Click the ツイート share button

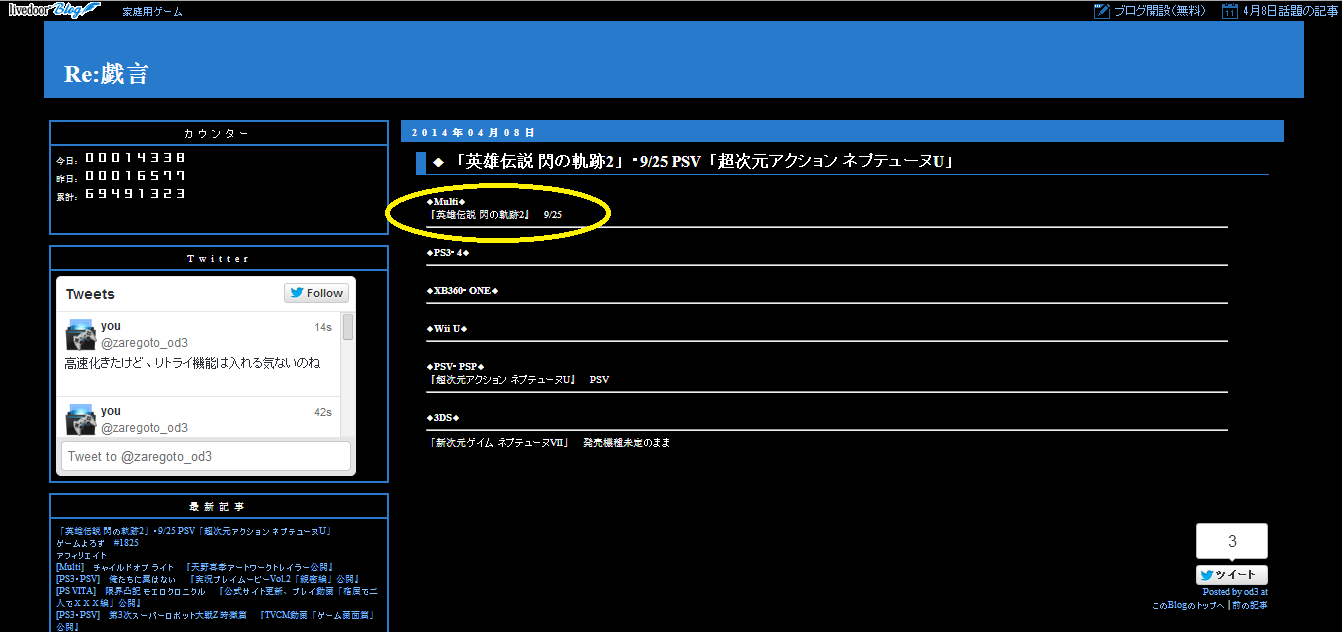coord(1232,575)
